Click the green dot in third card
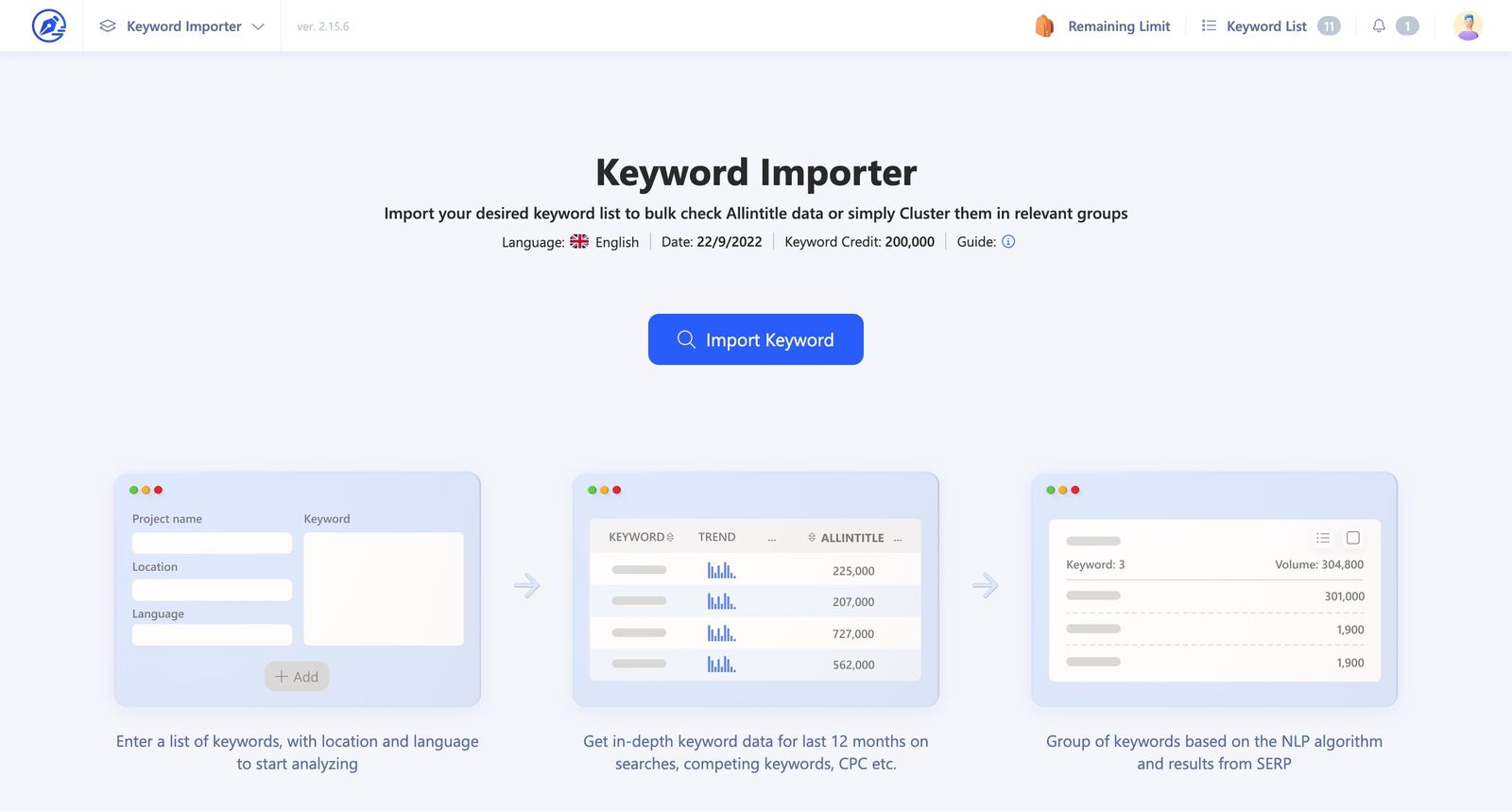 tap(1051, 490)
